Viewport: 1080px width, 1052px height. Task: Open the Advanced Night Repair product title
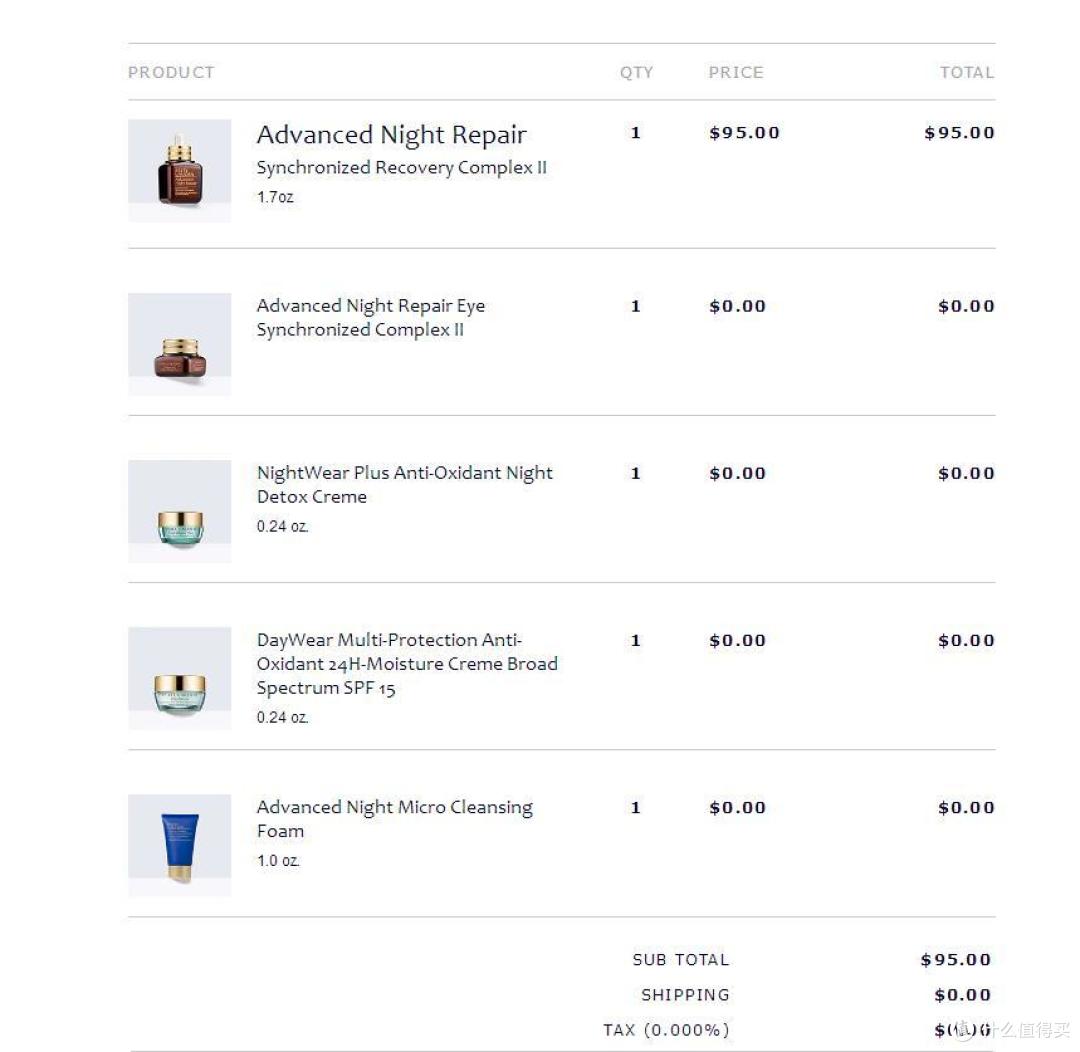coord(391,135)
